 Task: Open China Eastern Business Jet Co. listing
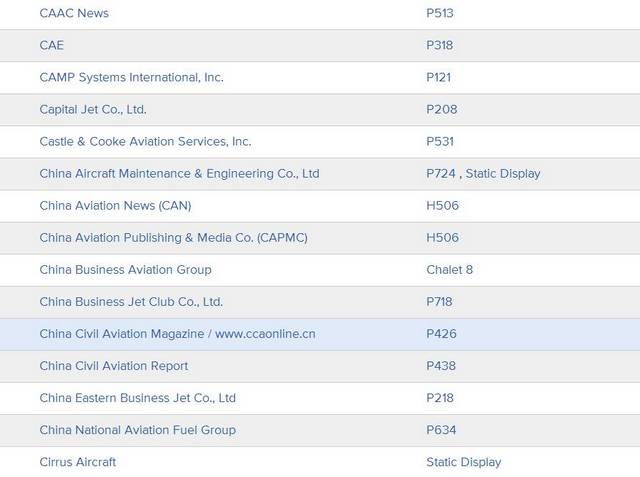click(137, 397)
